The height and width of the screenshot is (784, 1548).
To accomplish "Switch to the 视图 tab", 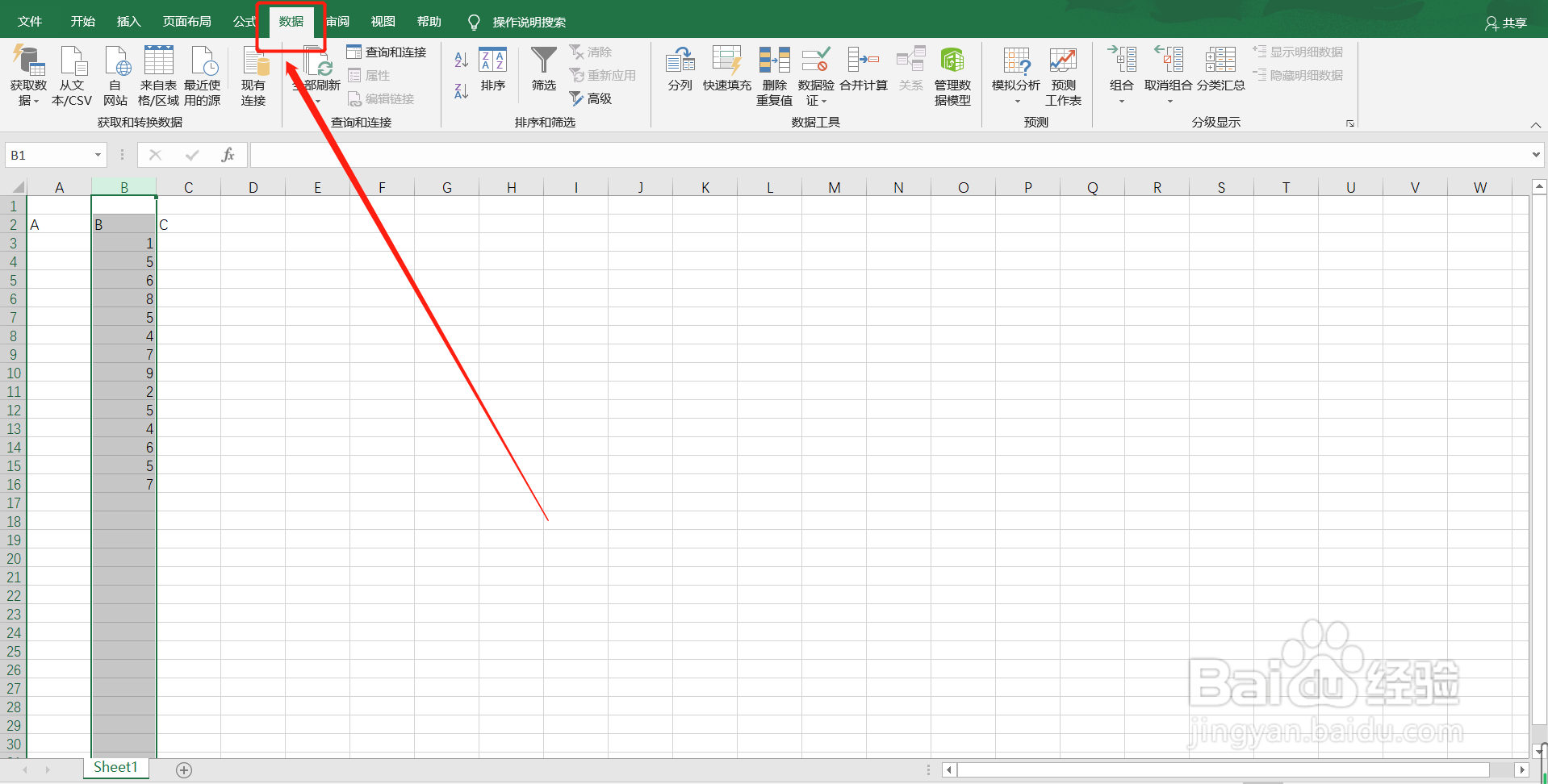I will pos(383,22).
